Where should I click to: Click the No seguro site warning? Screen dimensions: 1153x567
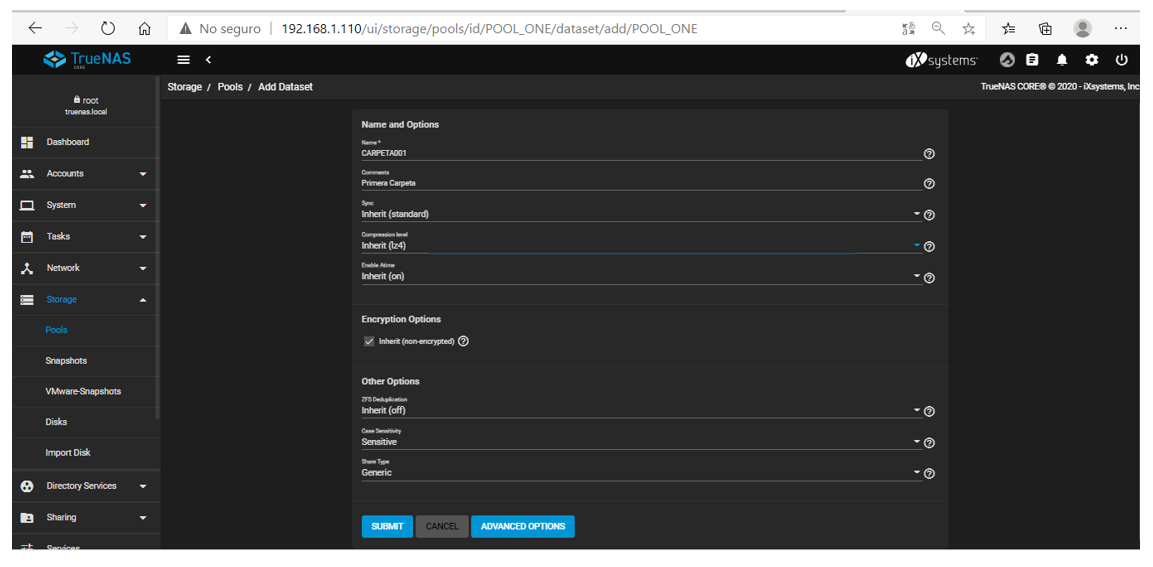pos(220,29)
